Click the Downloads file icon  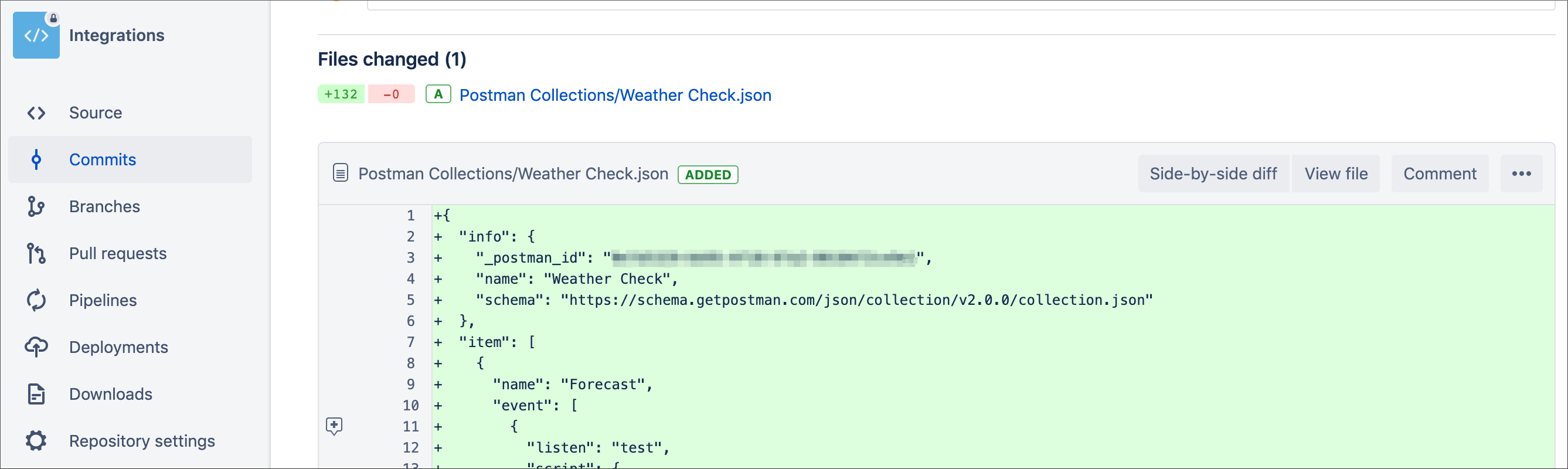click(36, 394)
